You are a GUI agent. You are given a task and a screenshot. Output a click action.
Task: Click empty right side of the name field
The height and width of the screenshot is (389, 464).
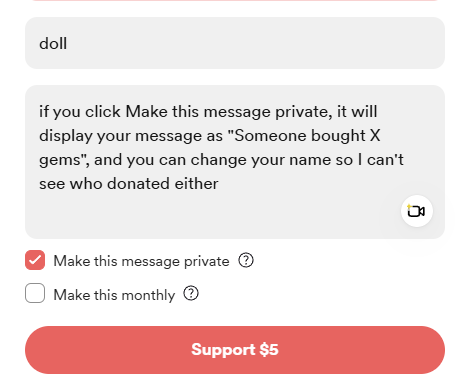coord(267,43)
